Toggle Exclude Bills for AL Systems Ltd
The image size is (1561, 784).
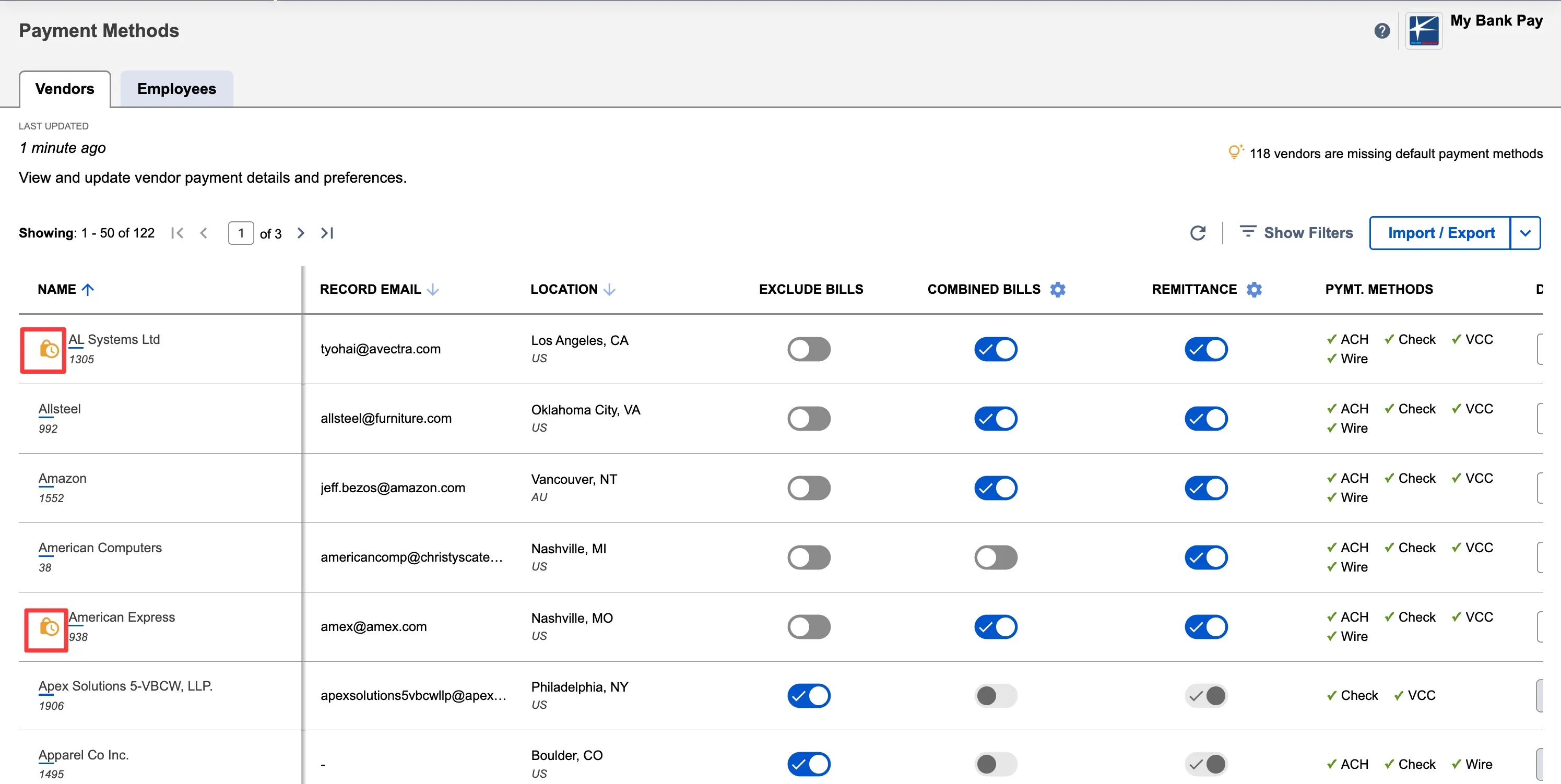point(808,349)
